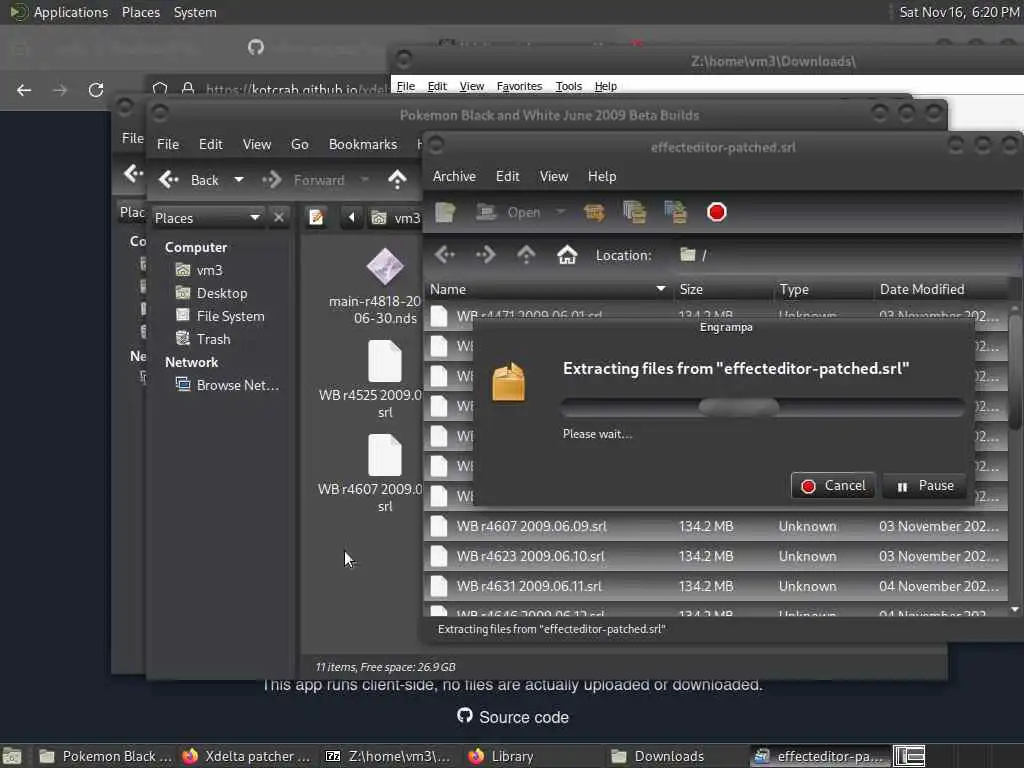Viewport: 1024px width, 768px height.
Task: Open the Places sidebar selector dropdown
Action: click(x=208, y=218)
